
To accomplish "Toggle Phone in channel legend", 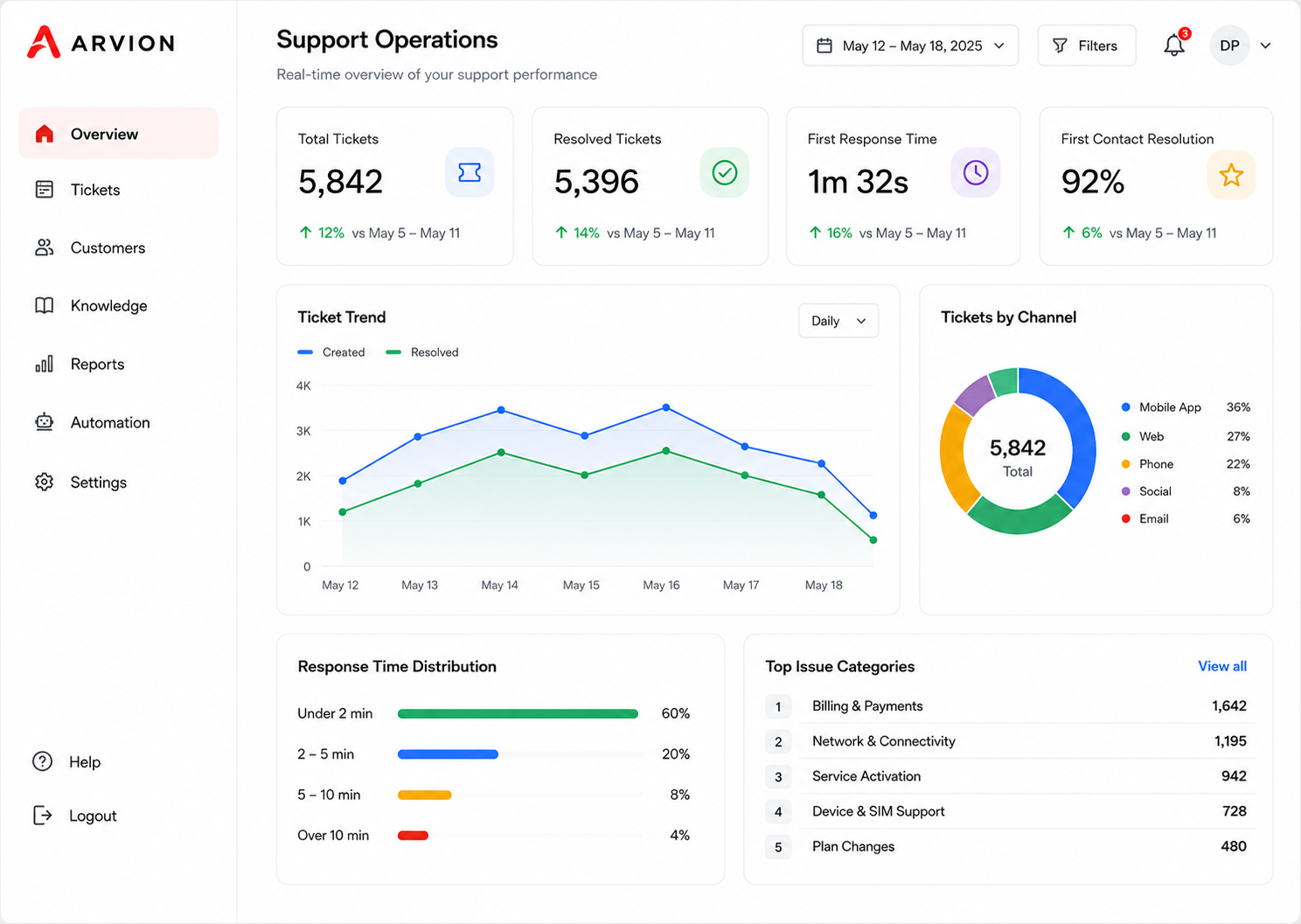I will [1186, 464].
